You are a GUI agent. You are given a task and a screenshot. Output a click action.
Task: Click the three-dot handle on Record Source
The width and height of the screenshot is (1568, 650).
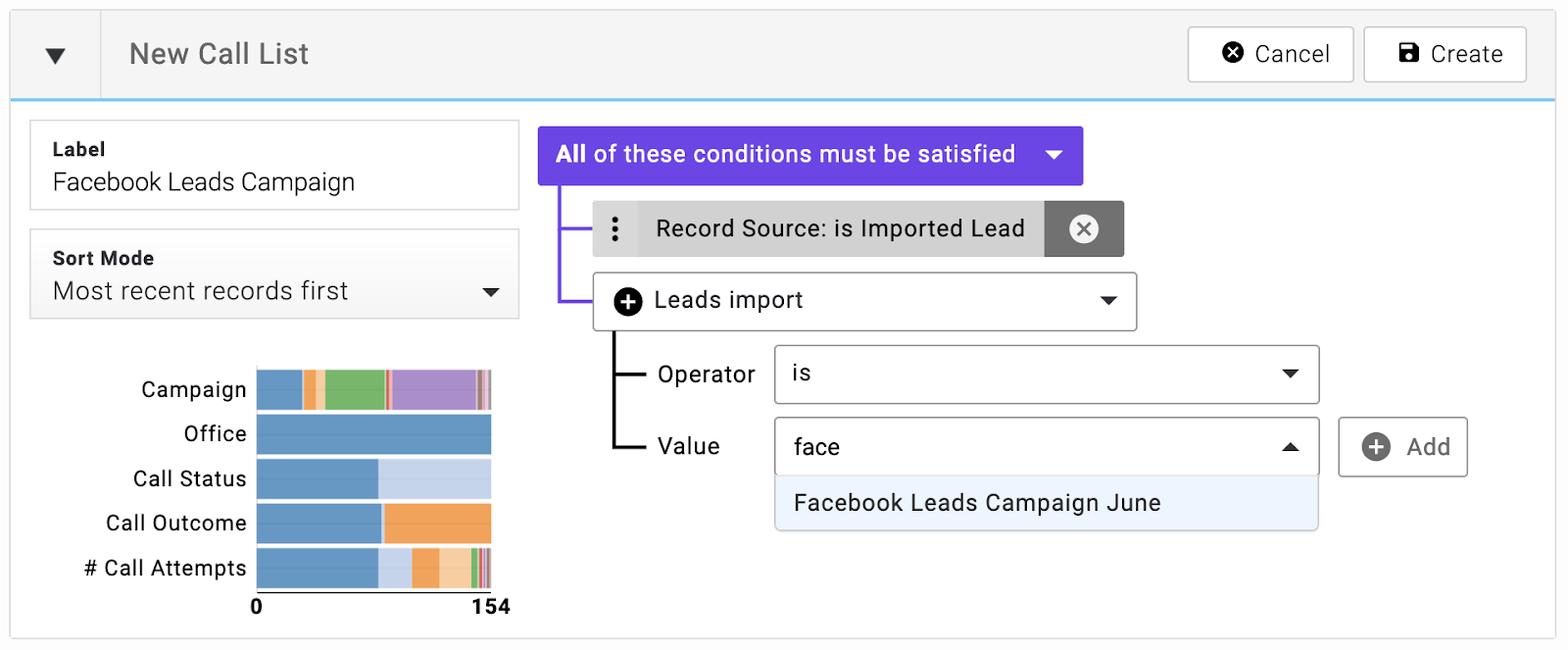(615, 229)
